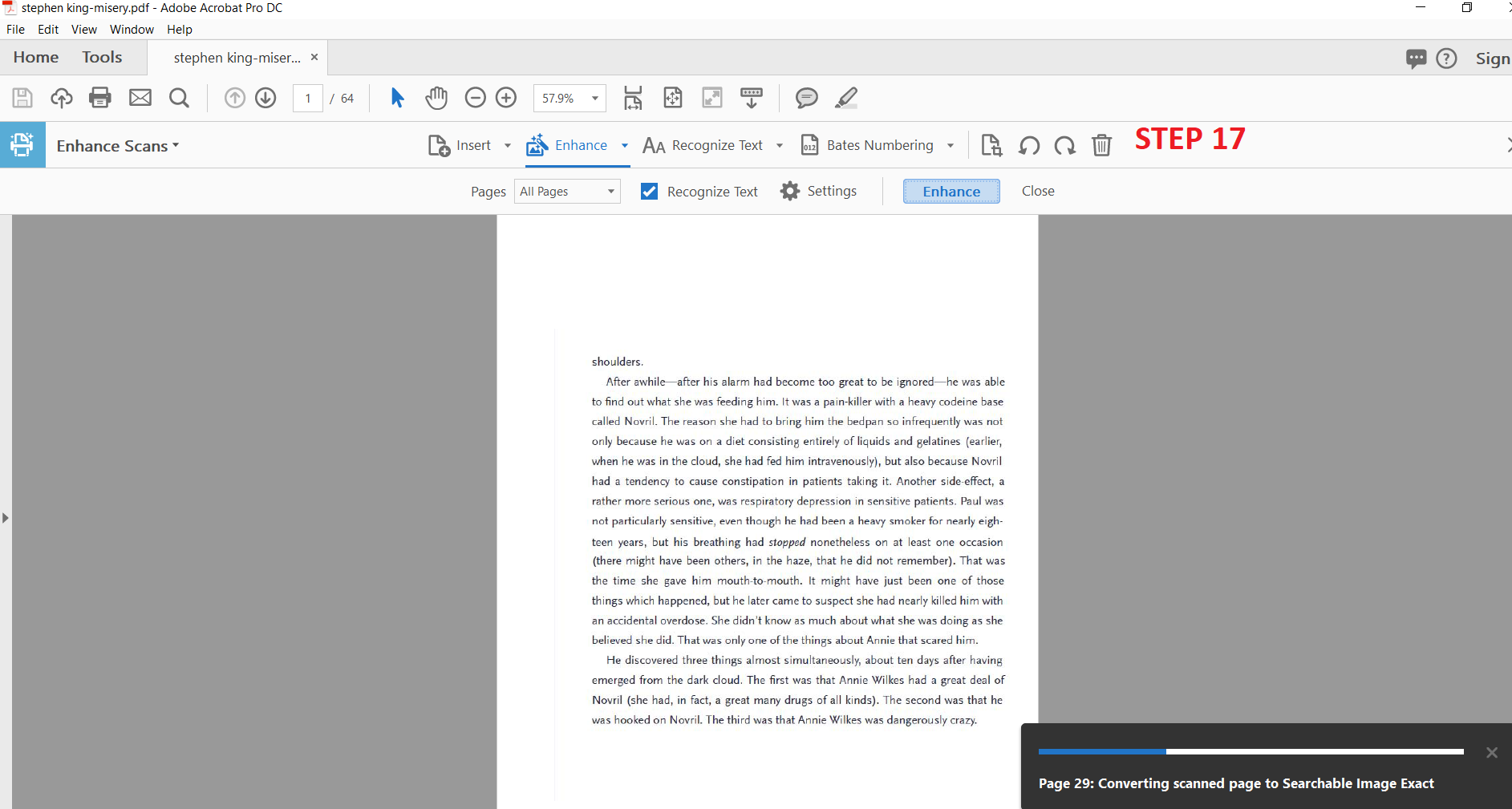
Task: Click the email envelope icon
Action: pos(140,98)
